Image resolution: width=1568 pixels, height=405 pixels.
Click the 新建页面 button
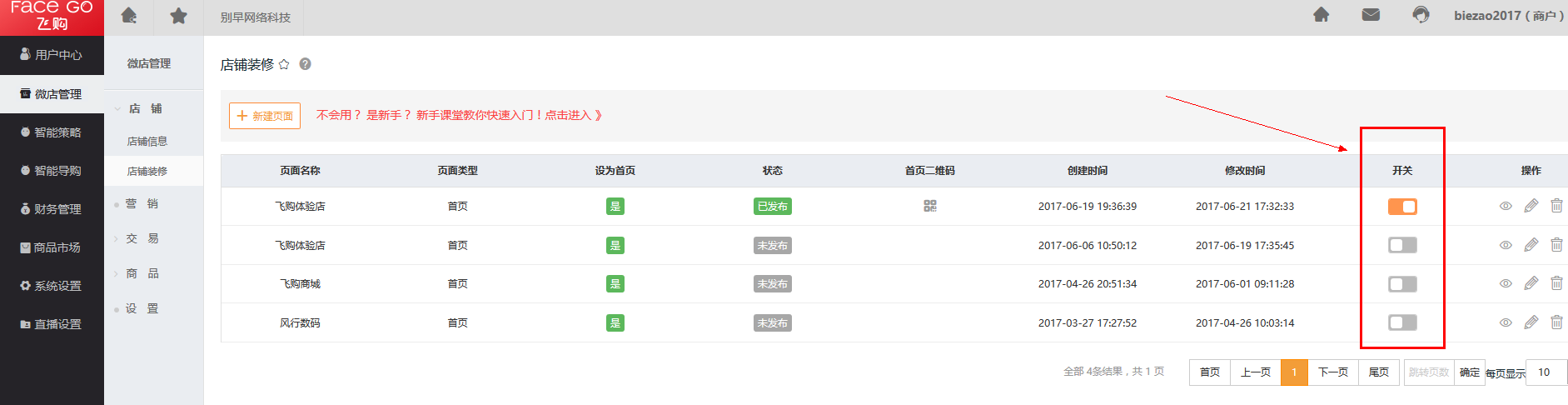point(265,116)
